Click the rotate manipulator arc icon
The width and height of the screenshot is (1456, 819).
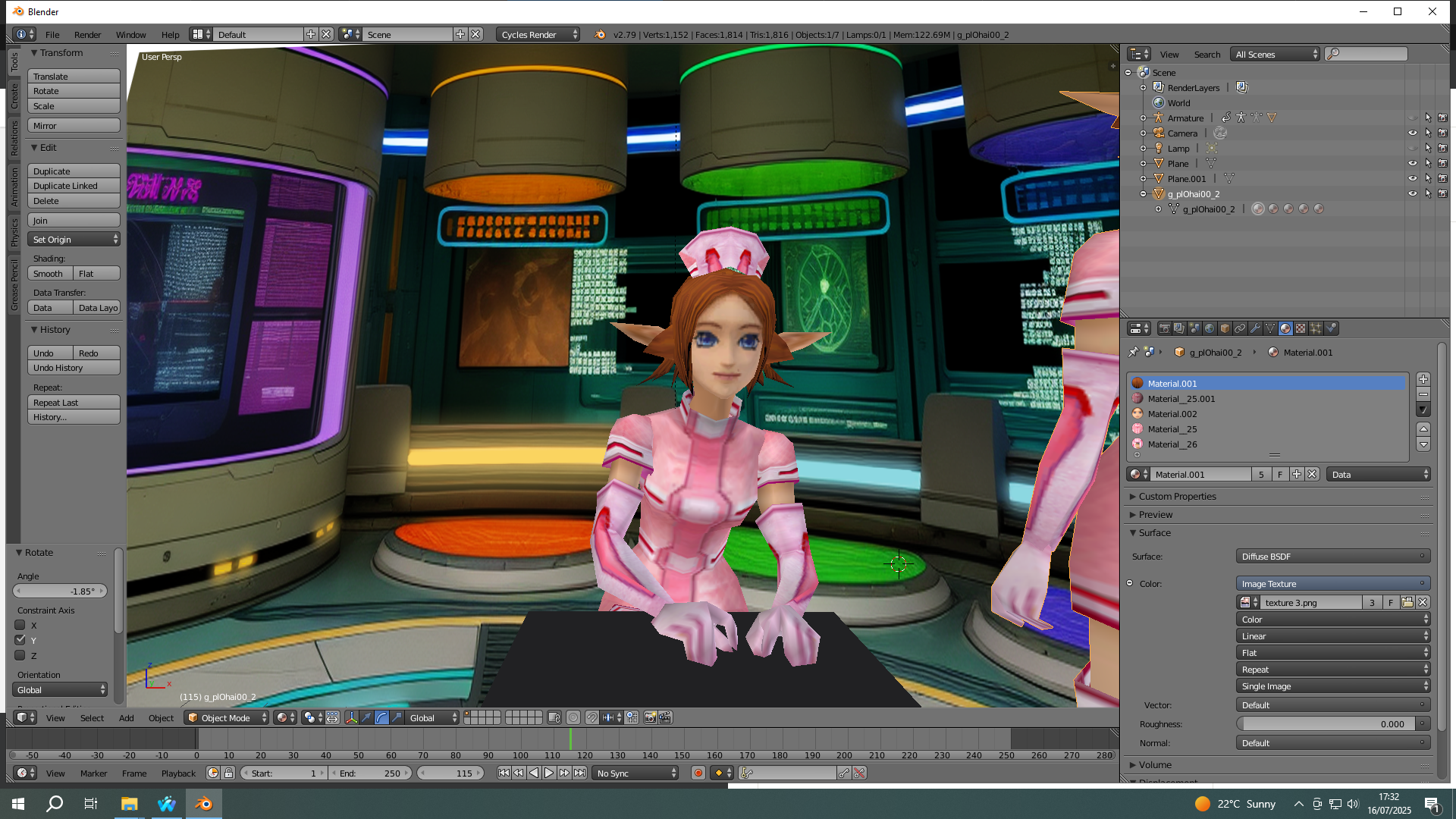pos(381,717)
